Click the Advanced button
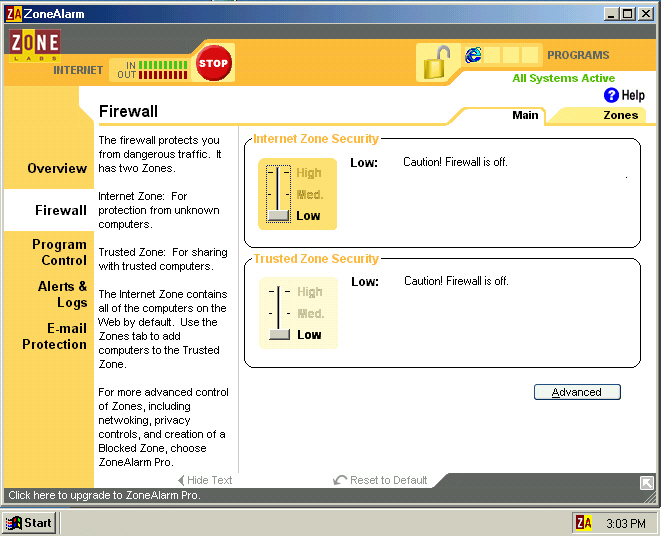Image resolution: width=661 pixels, height=536 pixels. pyautogui.click(x=577, y=392)
